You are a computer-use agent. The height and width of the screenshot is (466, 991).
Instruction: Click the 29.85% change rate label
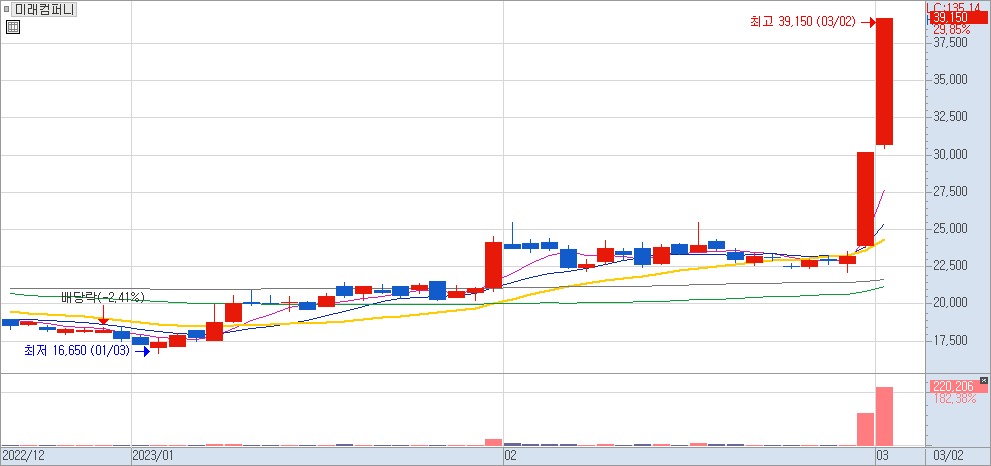pos(951,30)
